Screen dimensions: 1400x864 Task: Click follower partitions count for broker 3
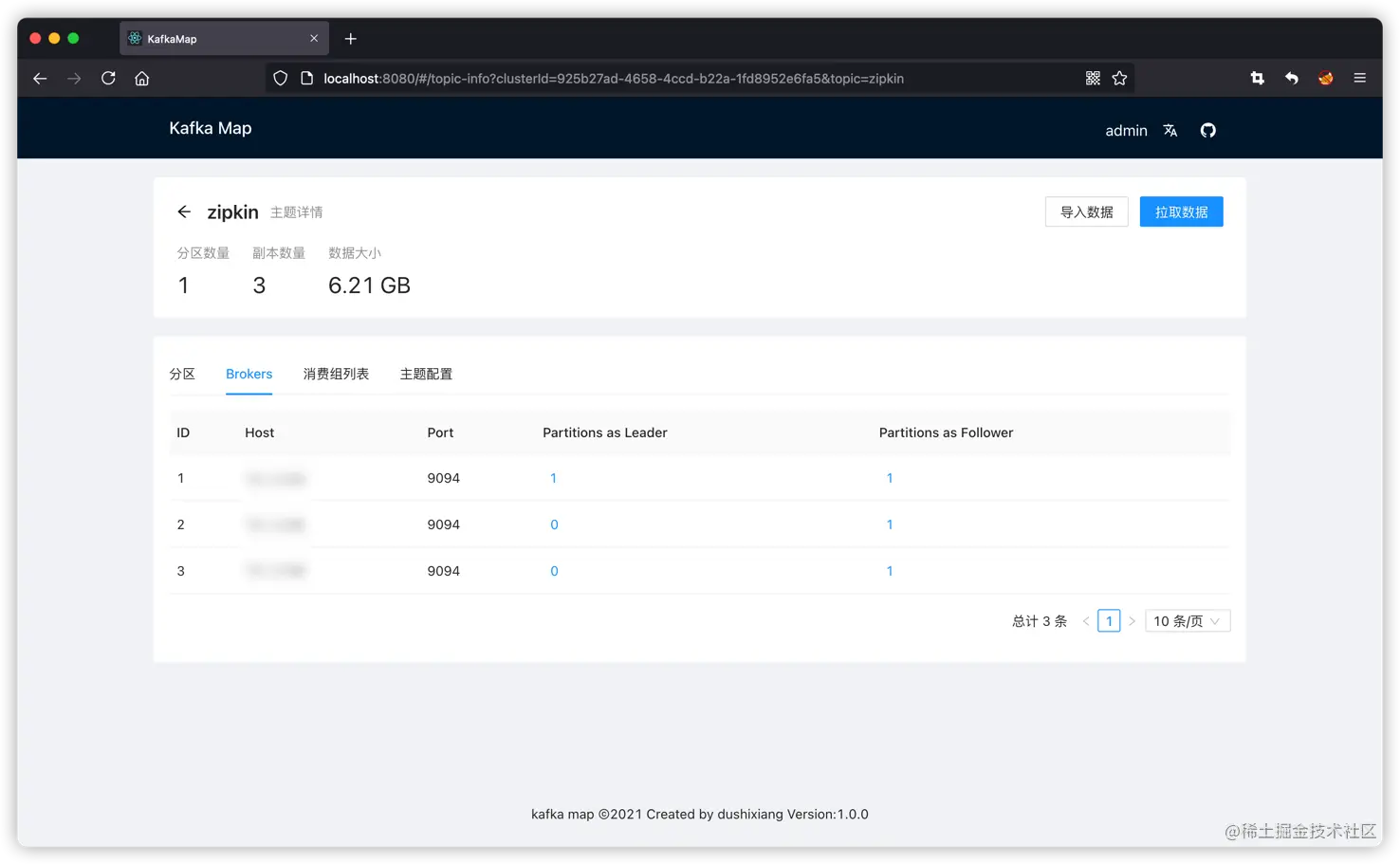click(x=890, y=571)
